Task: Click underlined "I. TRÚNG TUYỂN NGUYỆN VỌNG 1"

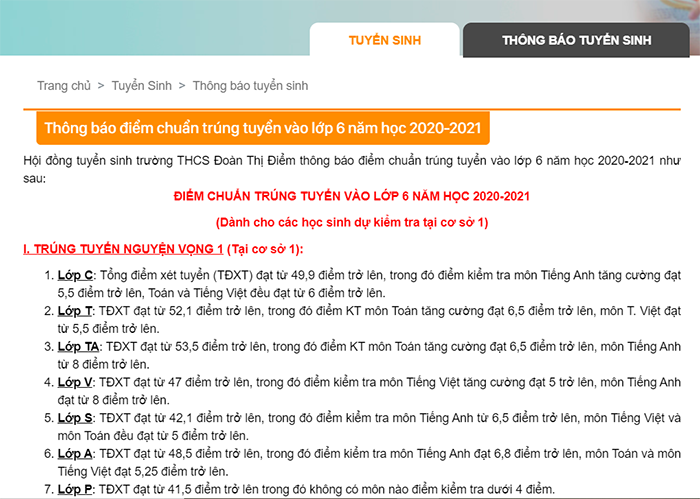Action: pyautogui.click(x=123, y=249)
